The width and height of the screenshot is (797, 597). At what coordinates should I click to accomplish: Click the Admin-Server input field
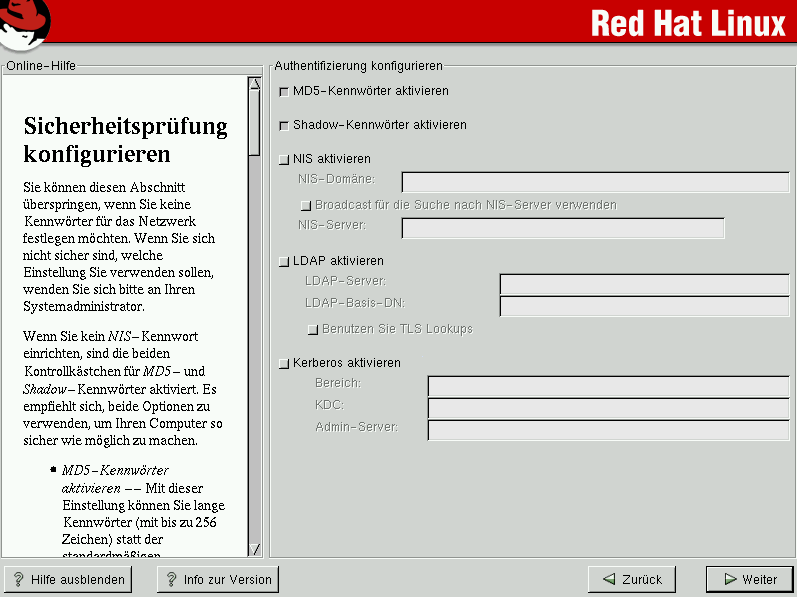click(x=608, y=430)
